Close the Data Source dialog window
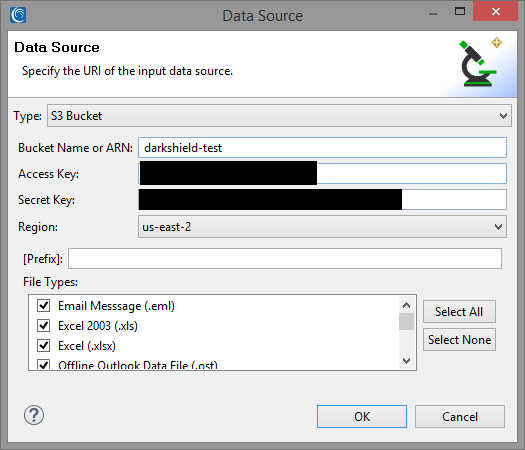 click(x=496, y=11)
